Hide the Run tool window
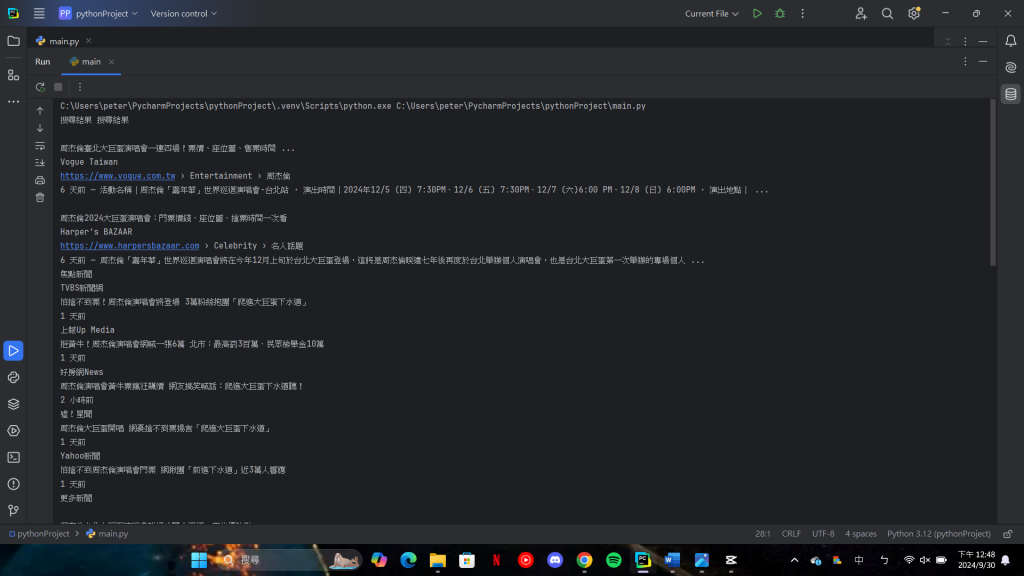Viewport: 1024px width, 576px height. tap(983, 61)
